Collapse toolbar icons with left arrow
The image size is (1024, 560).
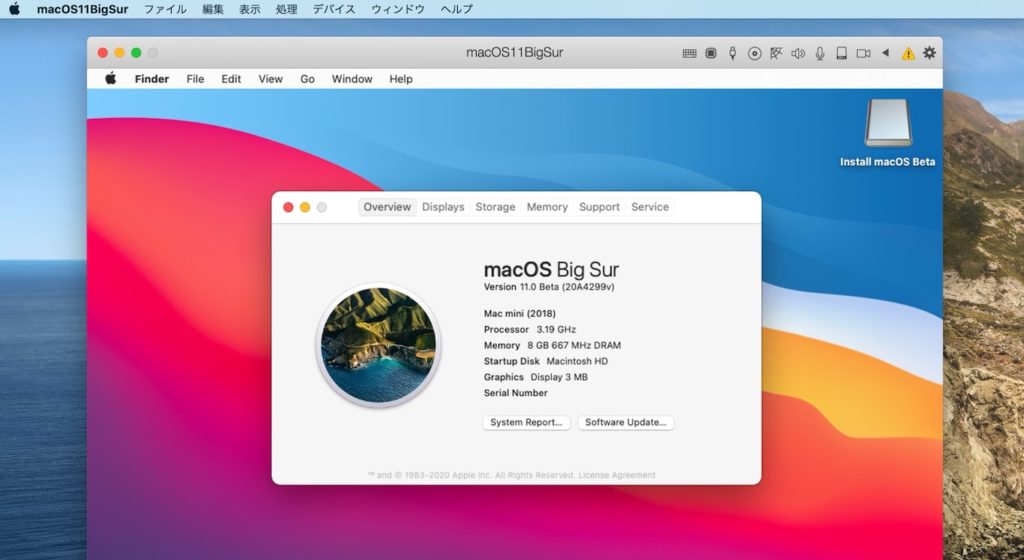coord(885,53)
